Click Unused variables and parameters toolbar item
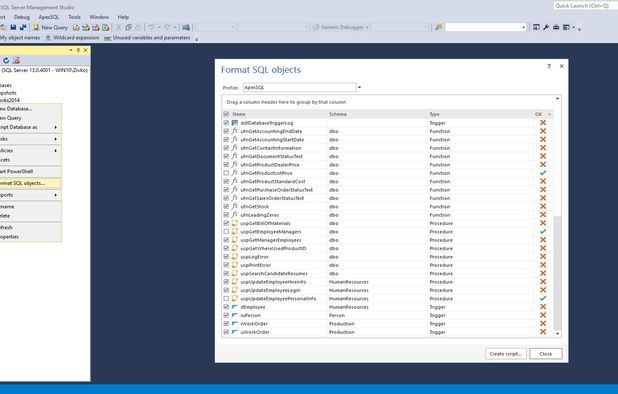This screenshot has width=618, height=394. click(x=147, y=38)
